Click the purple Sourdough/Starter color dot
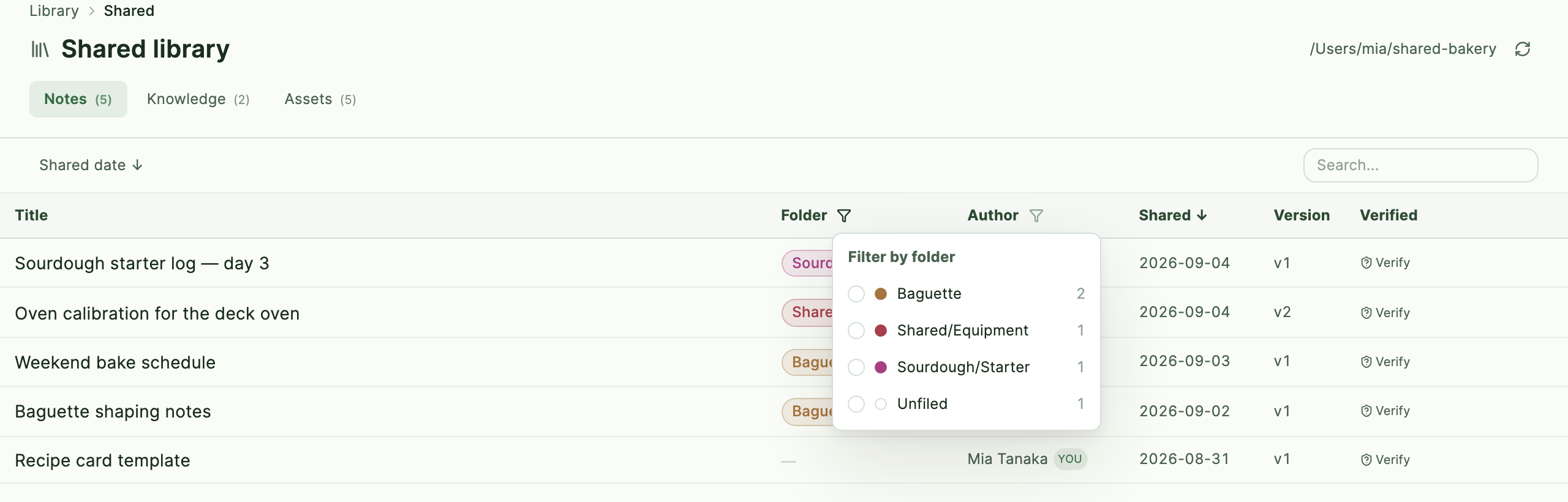Viewport: 1568px width, 502px height. tap(881, 367)
